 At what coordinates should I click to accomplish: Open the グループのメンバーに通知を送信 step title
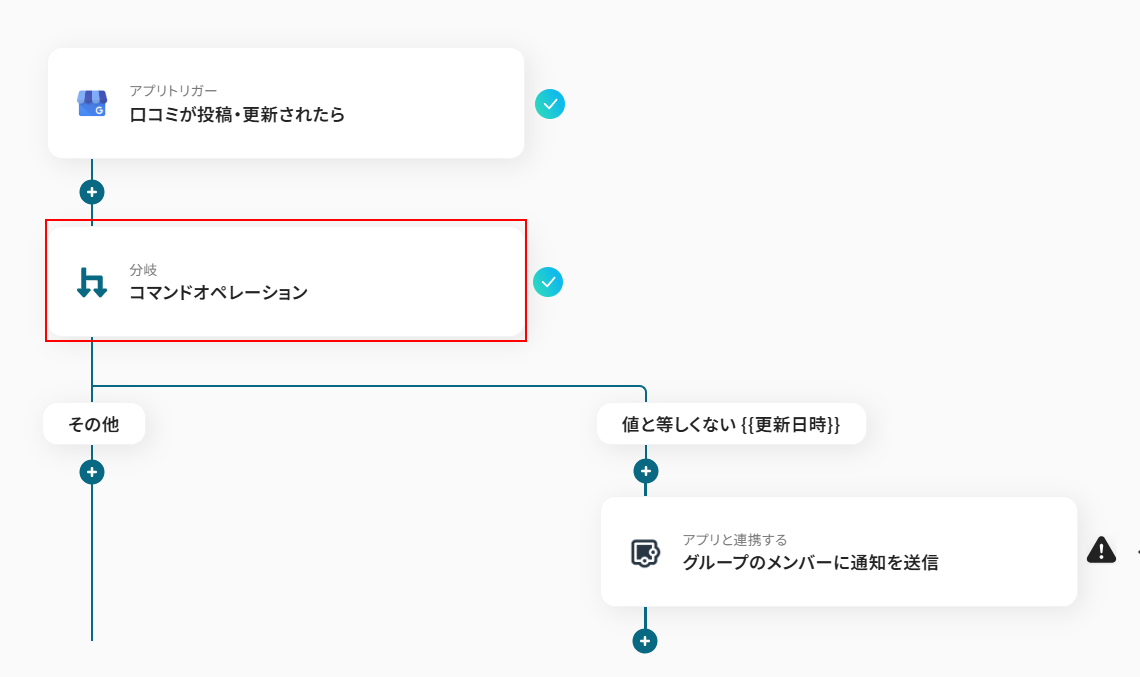coord(810,562)
